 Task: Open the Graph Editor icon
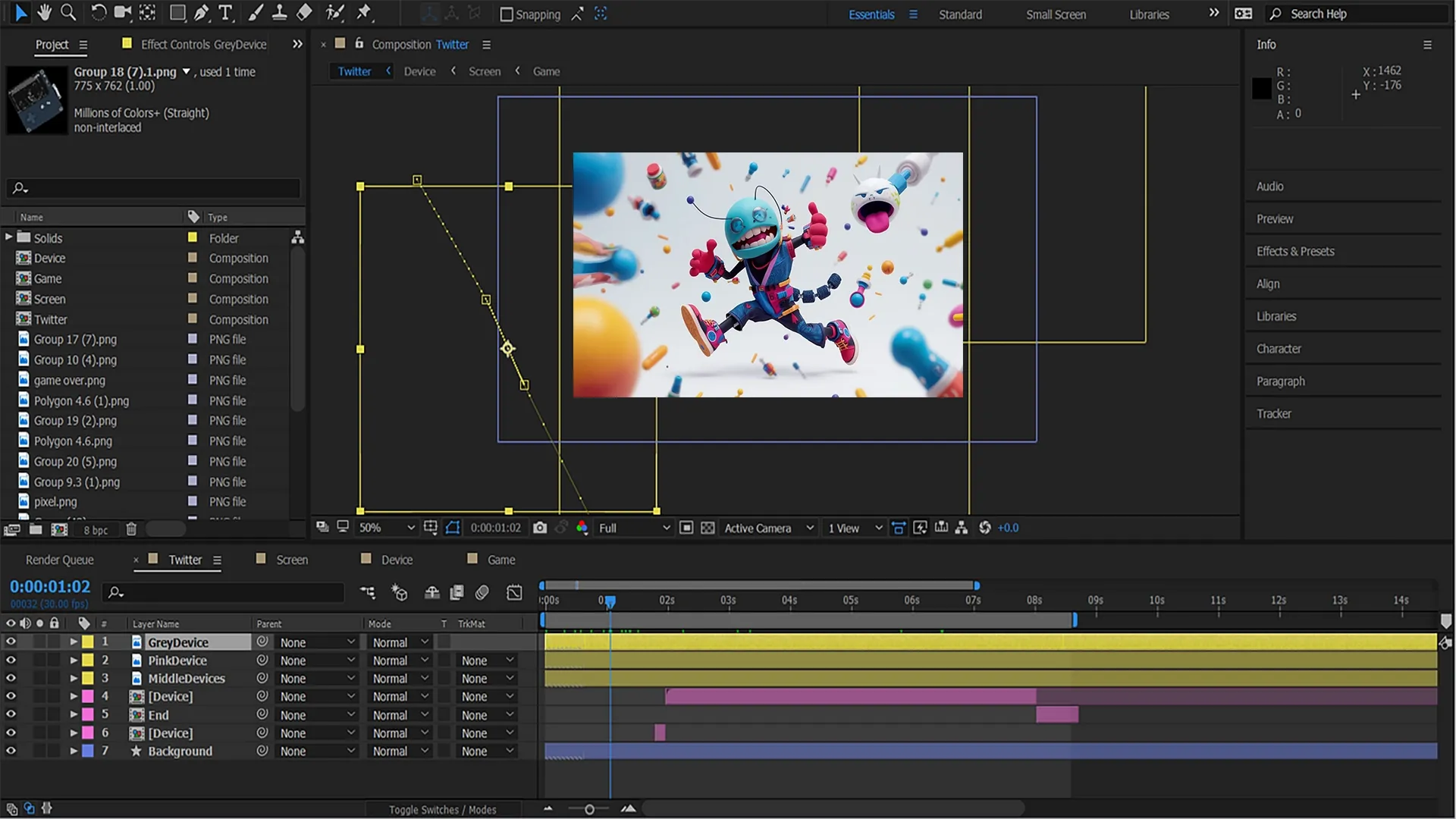point(514,592)
